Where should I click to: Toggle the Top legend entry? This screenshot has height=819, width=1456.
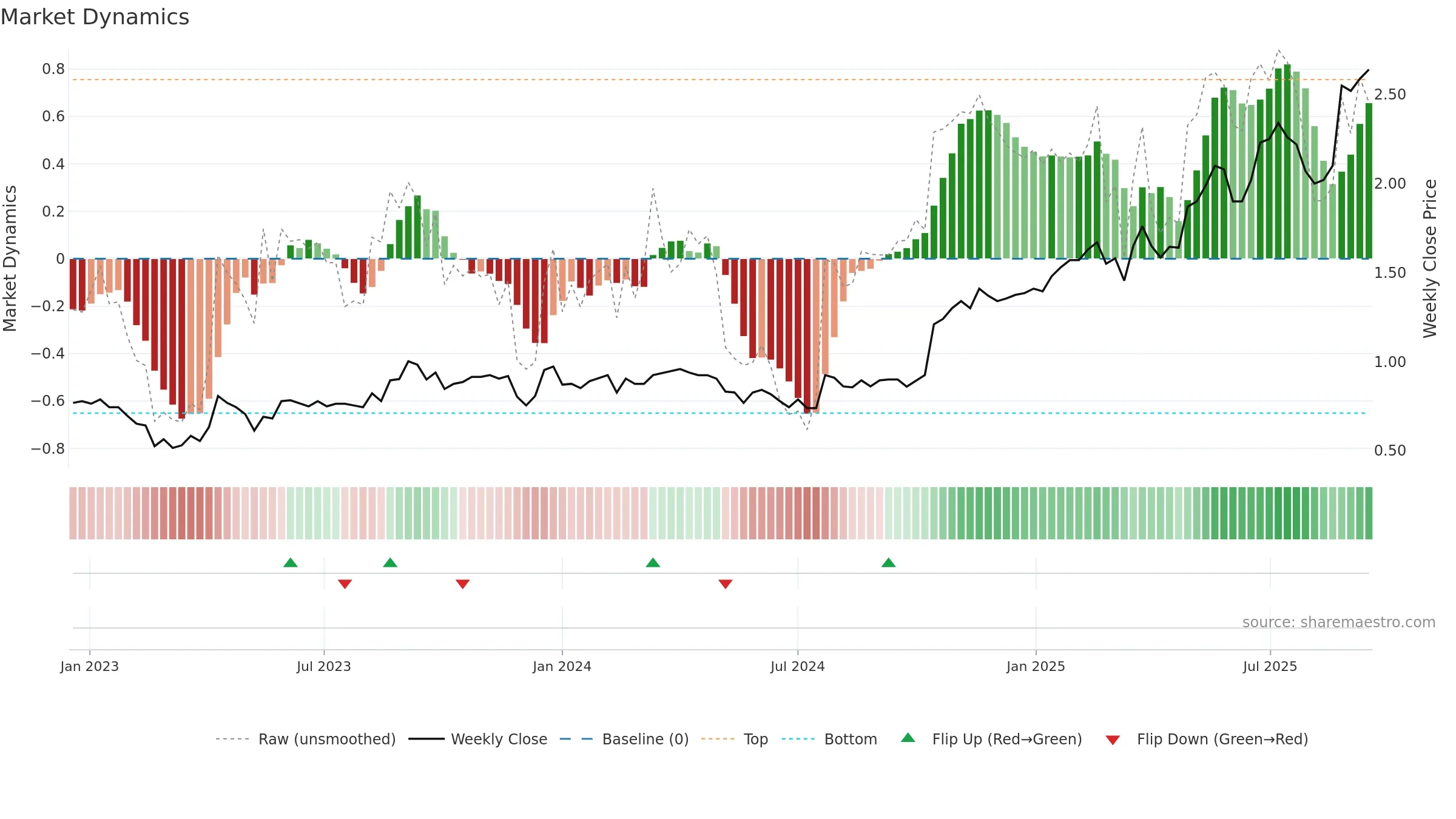click(x=734, y=739)
